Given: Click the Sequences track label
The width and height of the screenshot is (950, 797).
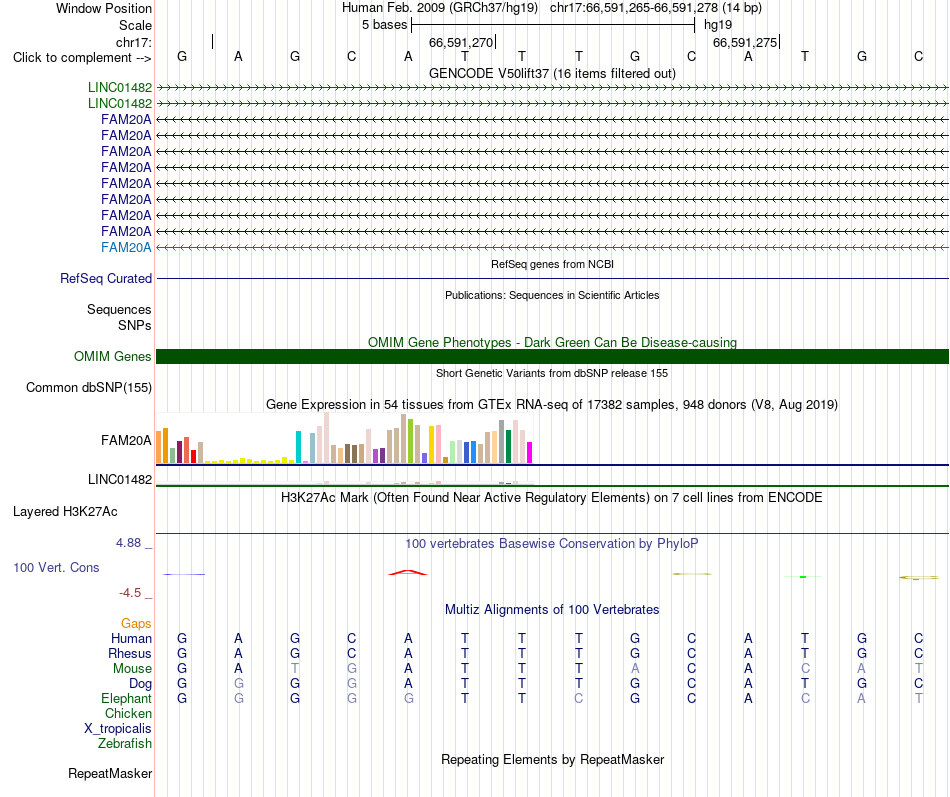Looking at the screenshot, I should point(119,310).
